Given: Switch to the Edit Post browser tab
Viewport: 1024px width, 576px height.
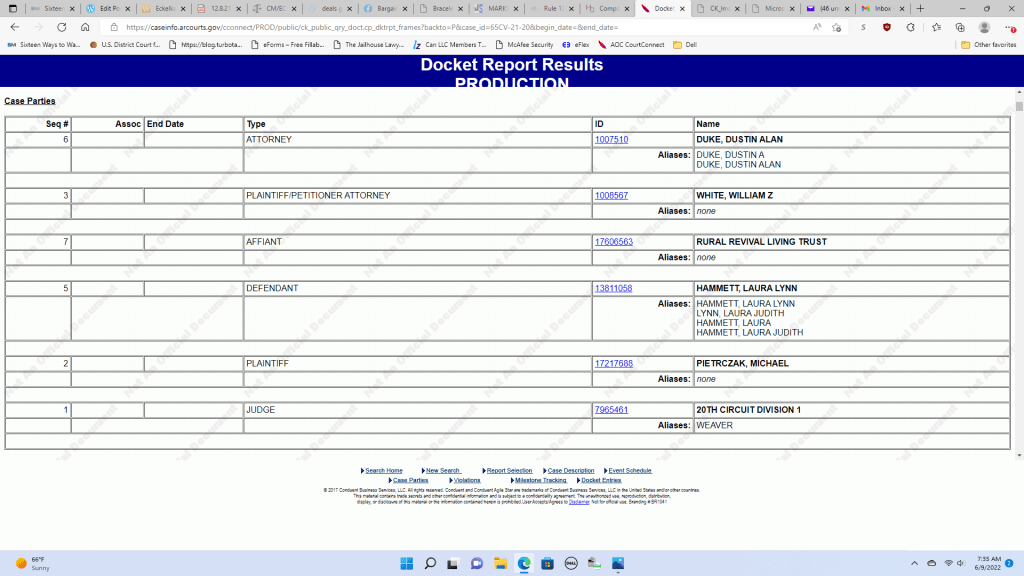Looking at the screenshot, I should point(108,8).
